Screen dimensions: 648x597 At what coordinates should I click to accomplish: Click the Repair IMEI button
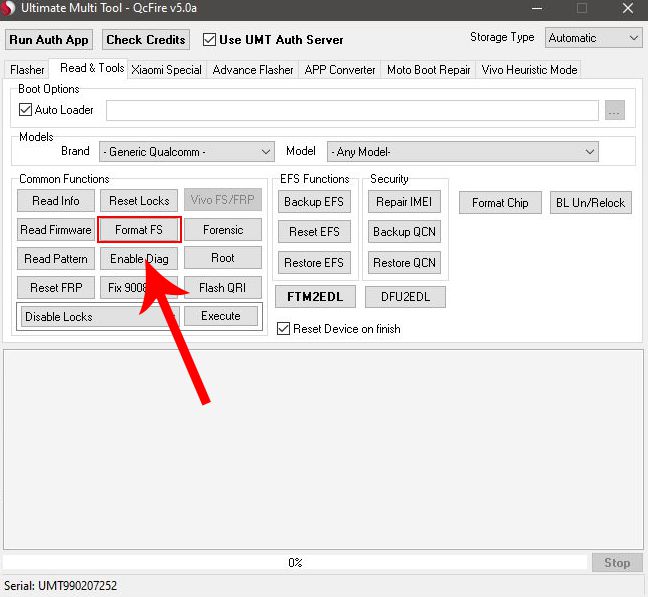point(404,202)
